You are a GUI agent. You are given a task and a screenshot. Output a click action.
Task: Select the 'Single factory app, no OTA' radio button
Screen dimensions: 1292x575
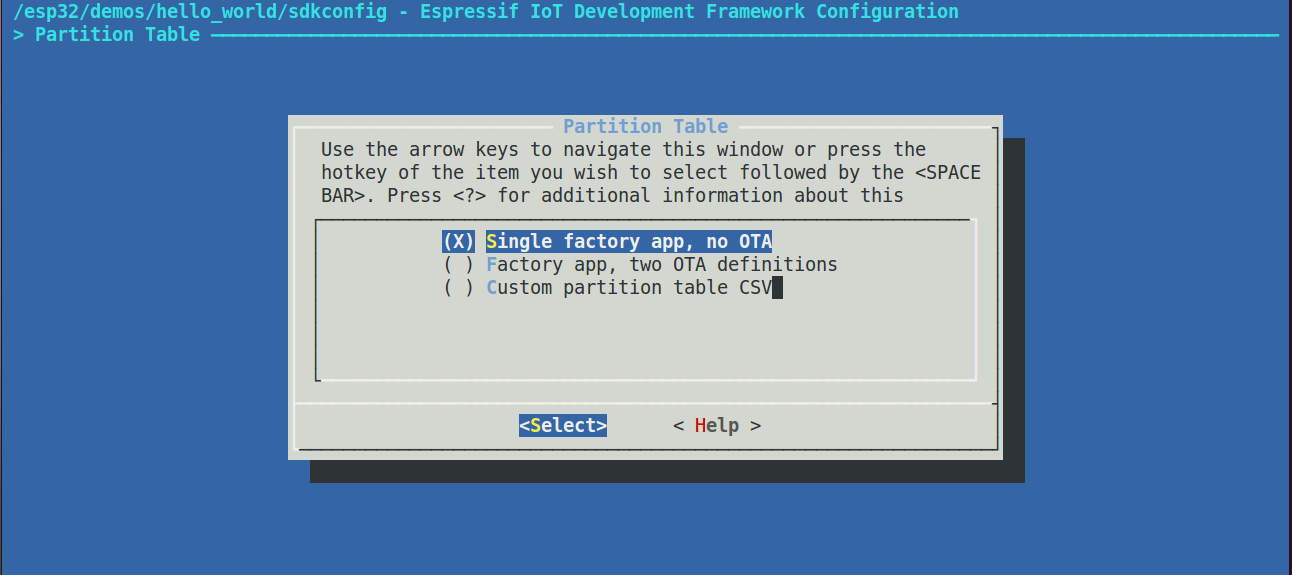click(x=458, y=242)
